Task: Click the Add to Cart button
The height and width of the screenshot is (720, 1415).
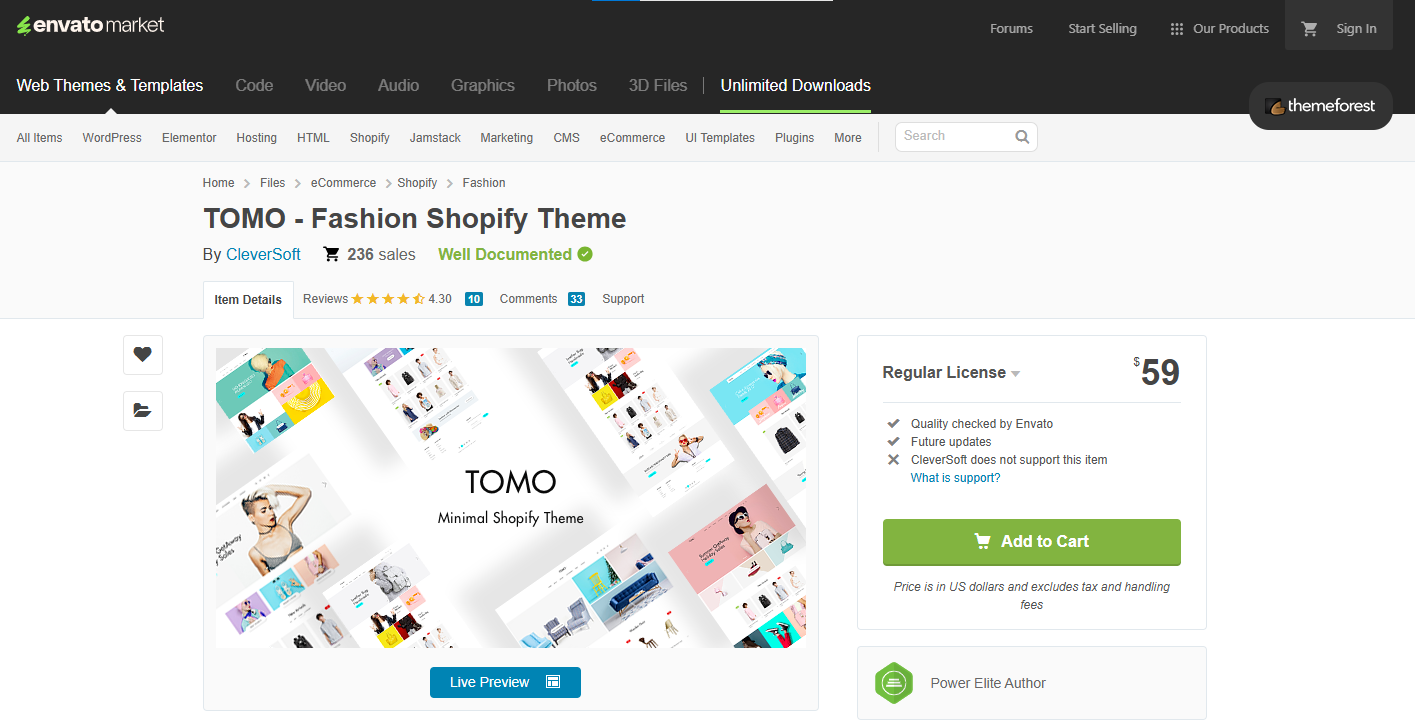Action: coord(1031,542)
